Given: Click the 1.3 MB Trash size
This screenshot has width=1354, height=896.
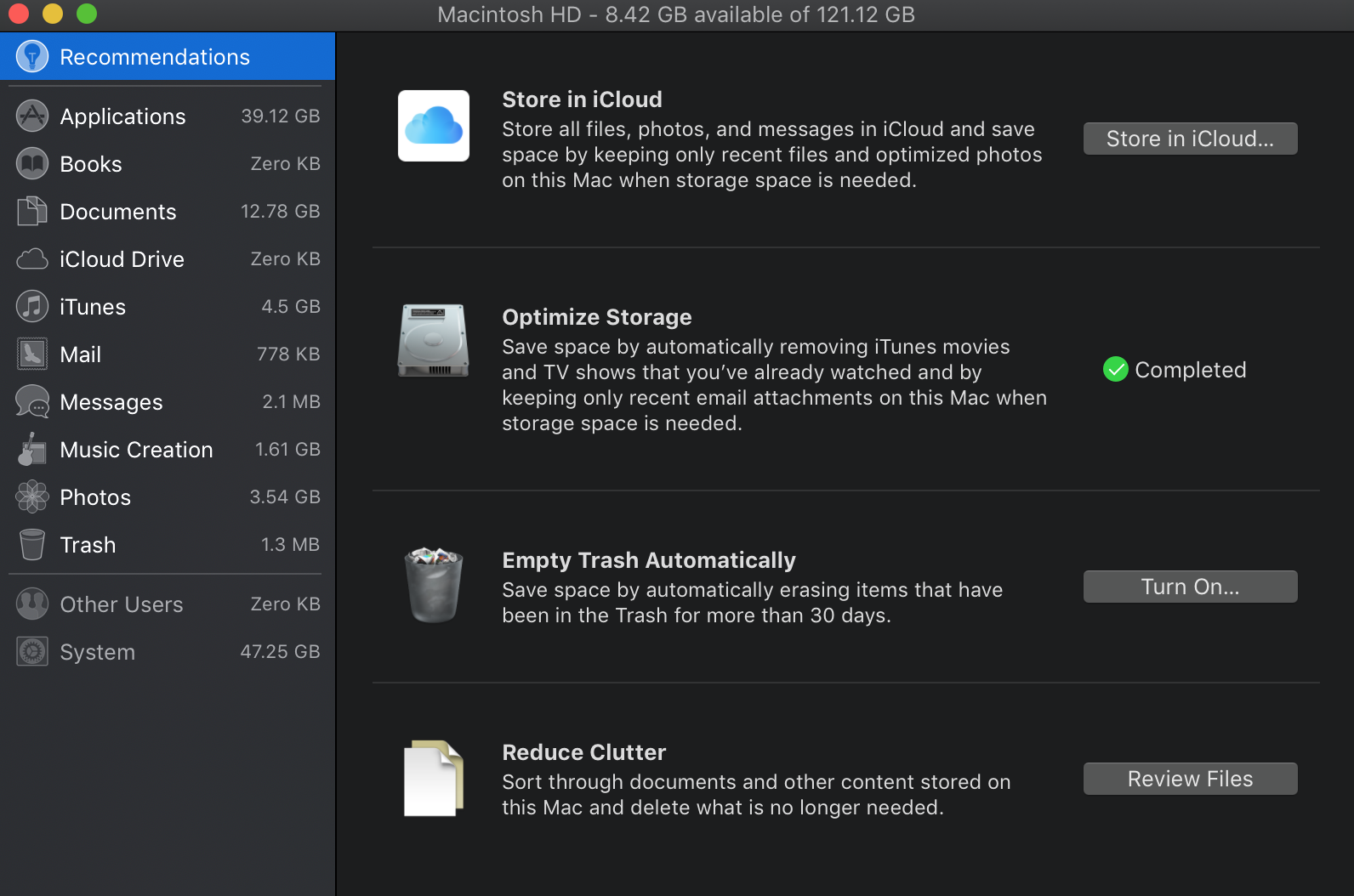Looking at the screenshot, I should click(290, 544).
